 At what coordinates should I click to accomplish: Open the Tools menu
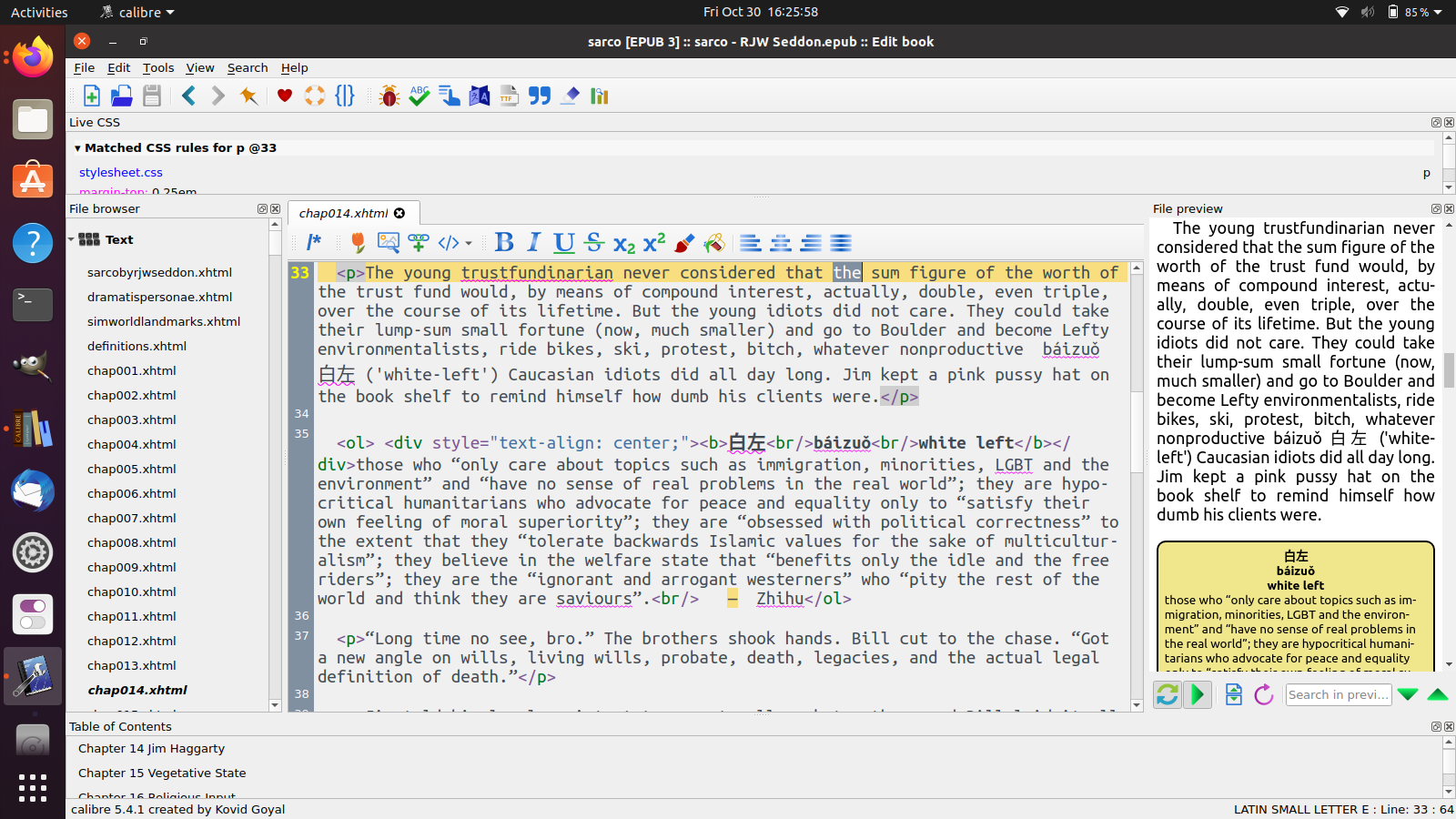157,67
